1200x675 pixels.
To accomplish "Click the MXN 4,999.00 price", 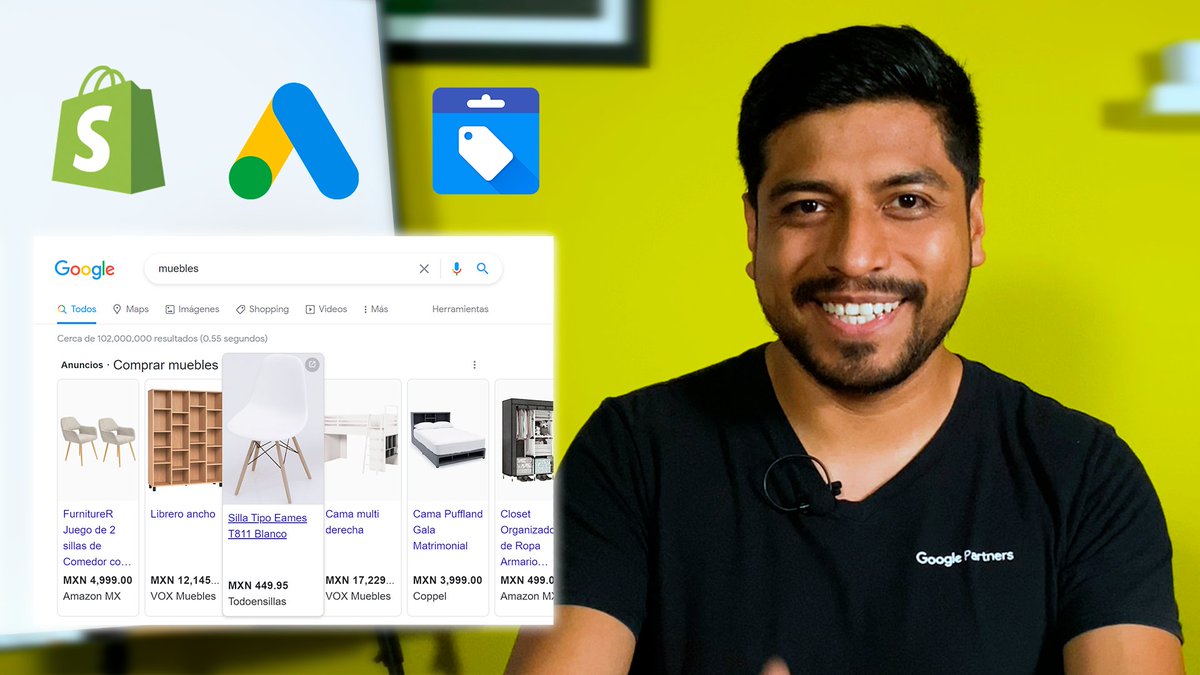I will pos(97,580).
